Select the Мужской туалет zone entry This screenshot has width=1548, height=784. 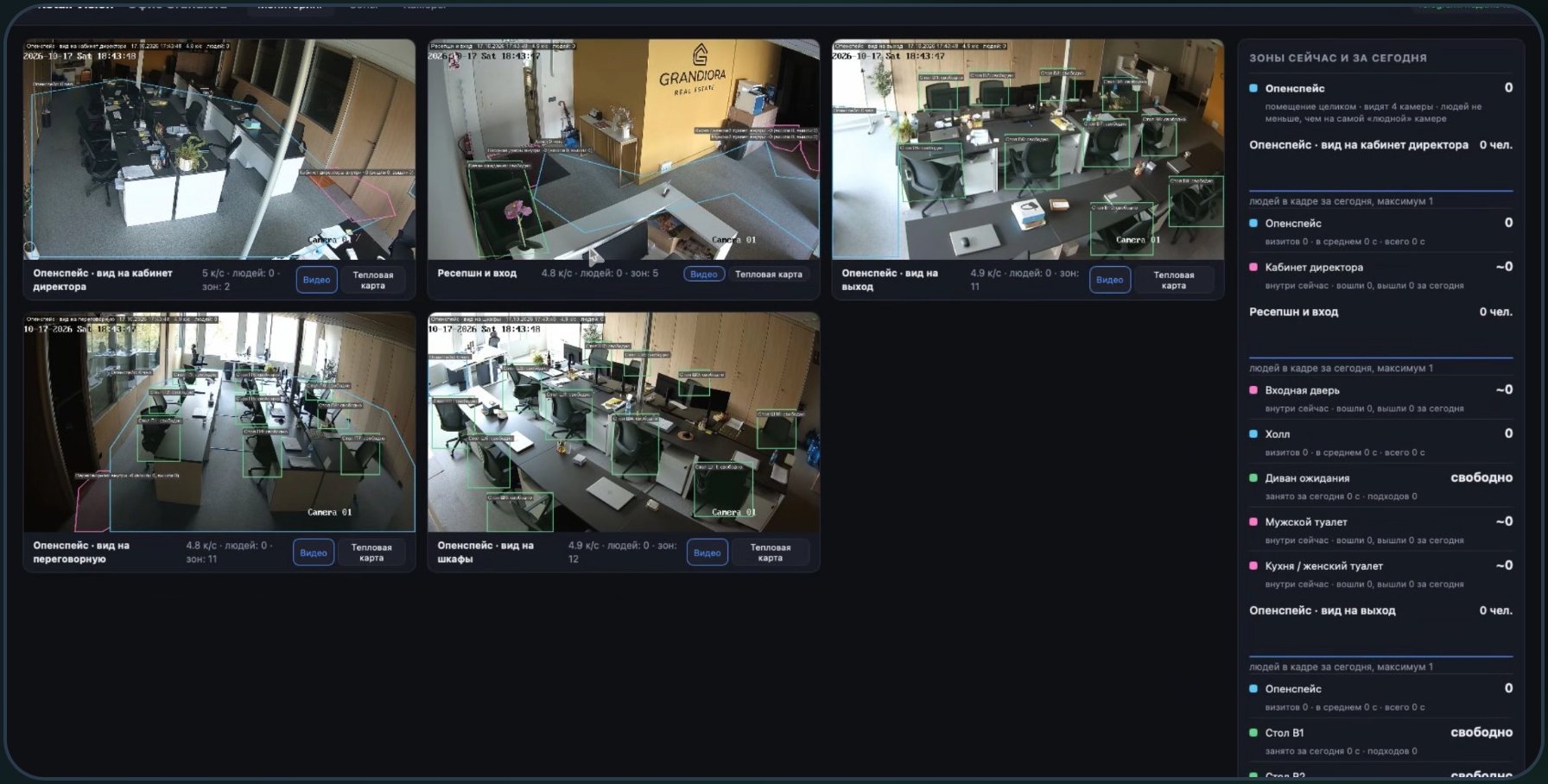pyautogui.click(x=1380, y=530)
